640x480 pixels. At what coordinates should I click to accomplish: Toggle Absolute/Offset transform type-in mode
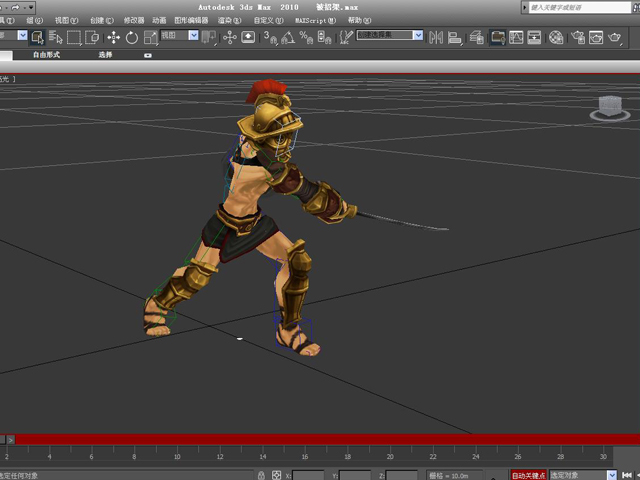coord(276,475)
